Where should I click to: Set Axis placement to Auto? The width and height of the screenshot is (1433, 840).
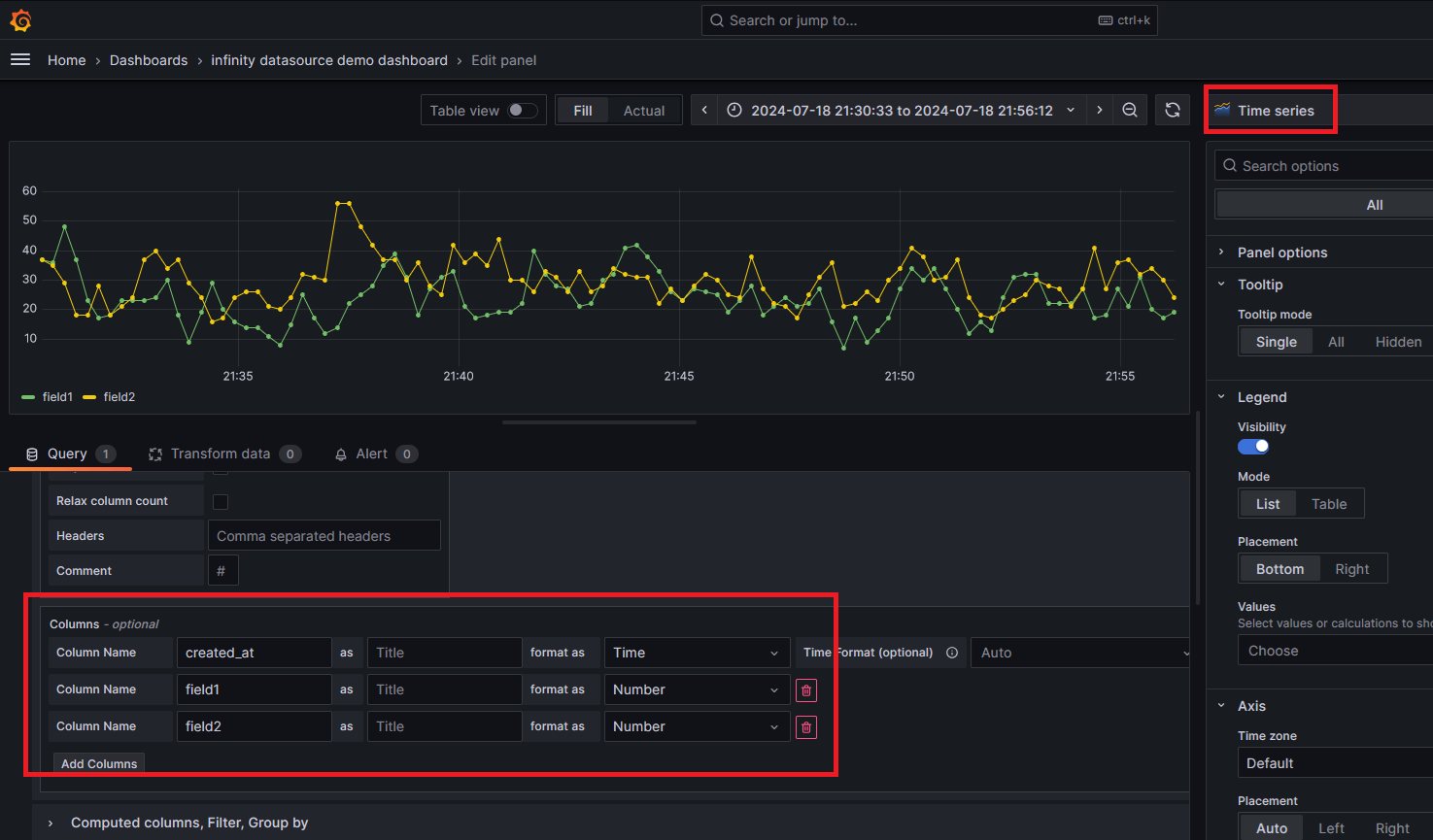point(1271,828)
